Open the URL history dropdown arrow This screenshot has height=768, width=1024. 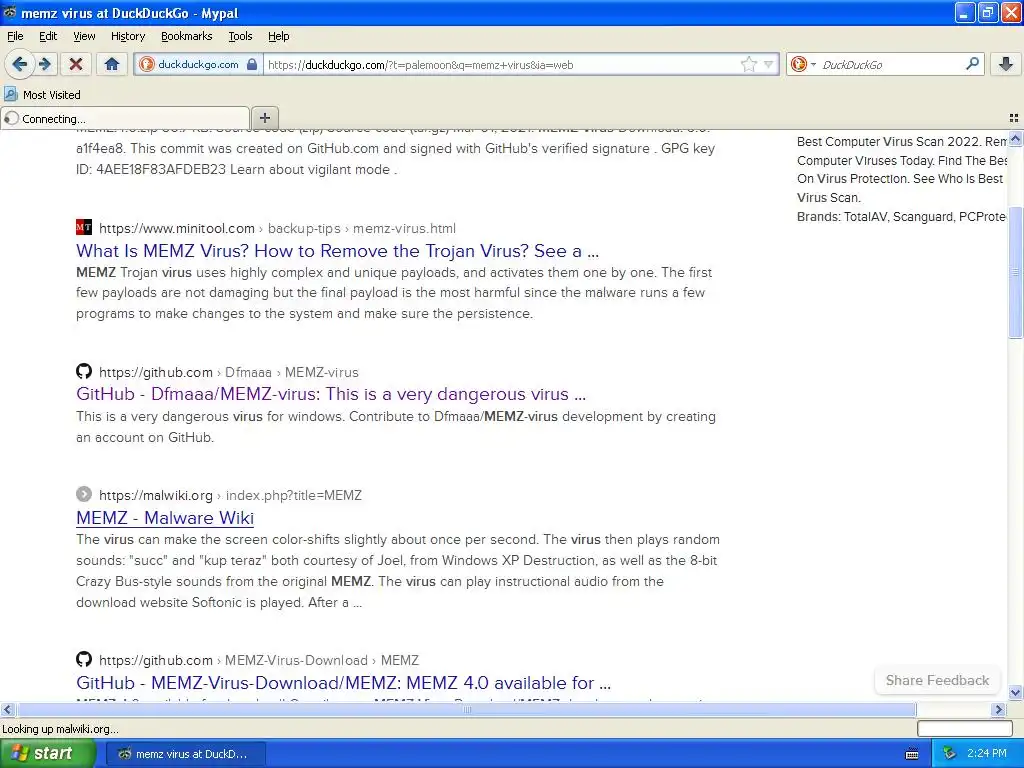click(769, 64)
